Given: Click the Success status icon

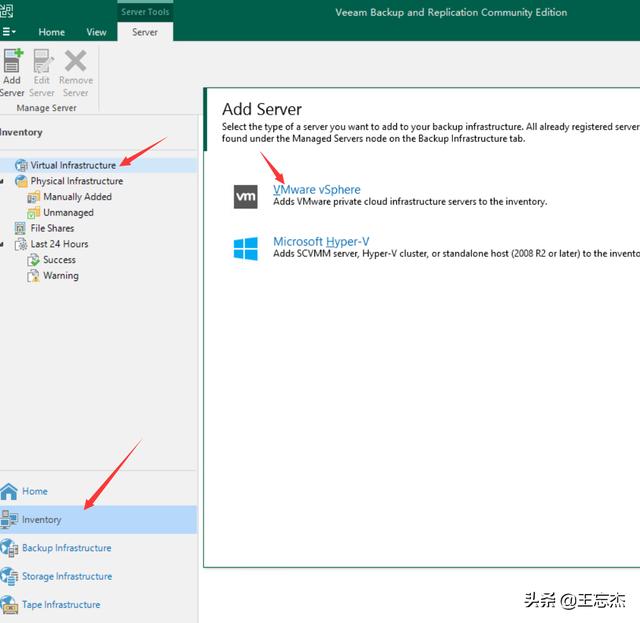Looking at the screenshot, I should [33, 260].
